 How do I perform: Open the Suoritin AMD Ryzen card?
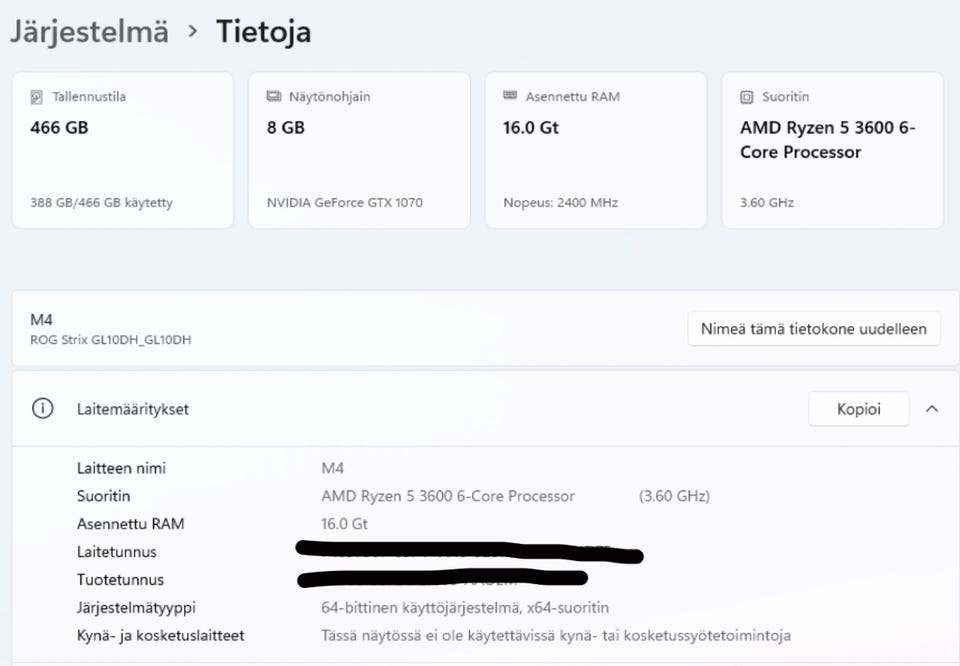click(832, 150)
